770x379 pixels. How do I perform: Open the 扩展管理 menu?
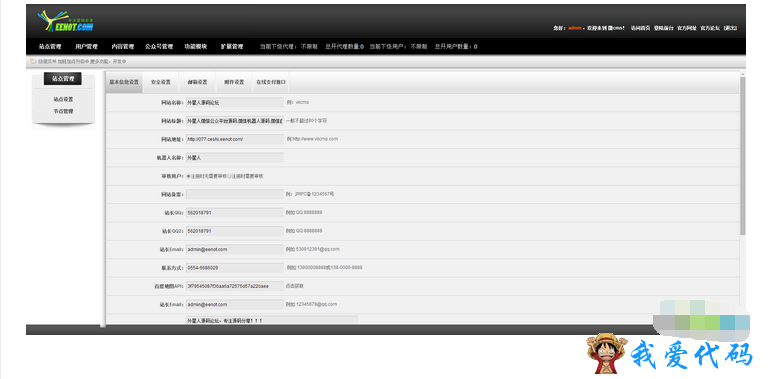[x=232, y=47]
